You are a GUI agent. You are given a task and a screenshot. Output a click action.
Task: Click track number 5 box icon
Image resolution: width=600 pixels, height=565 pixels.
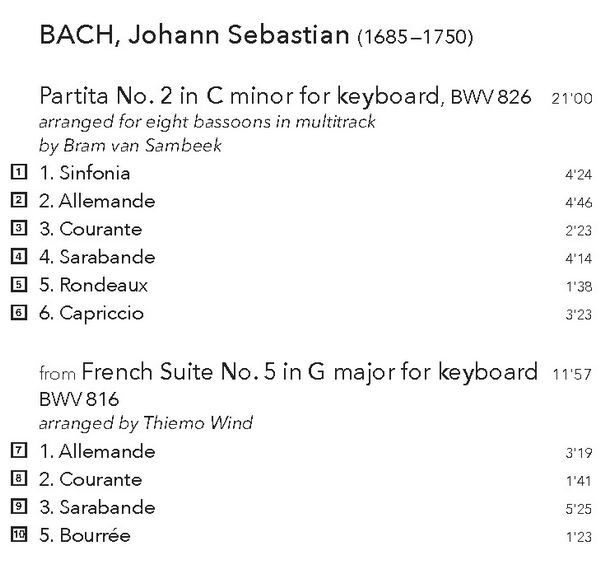pyautogui.click(x=19, y=285)
